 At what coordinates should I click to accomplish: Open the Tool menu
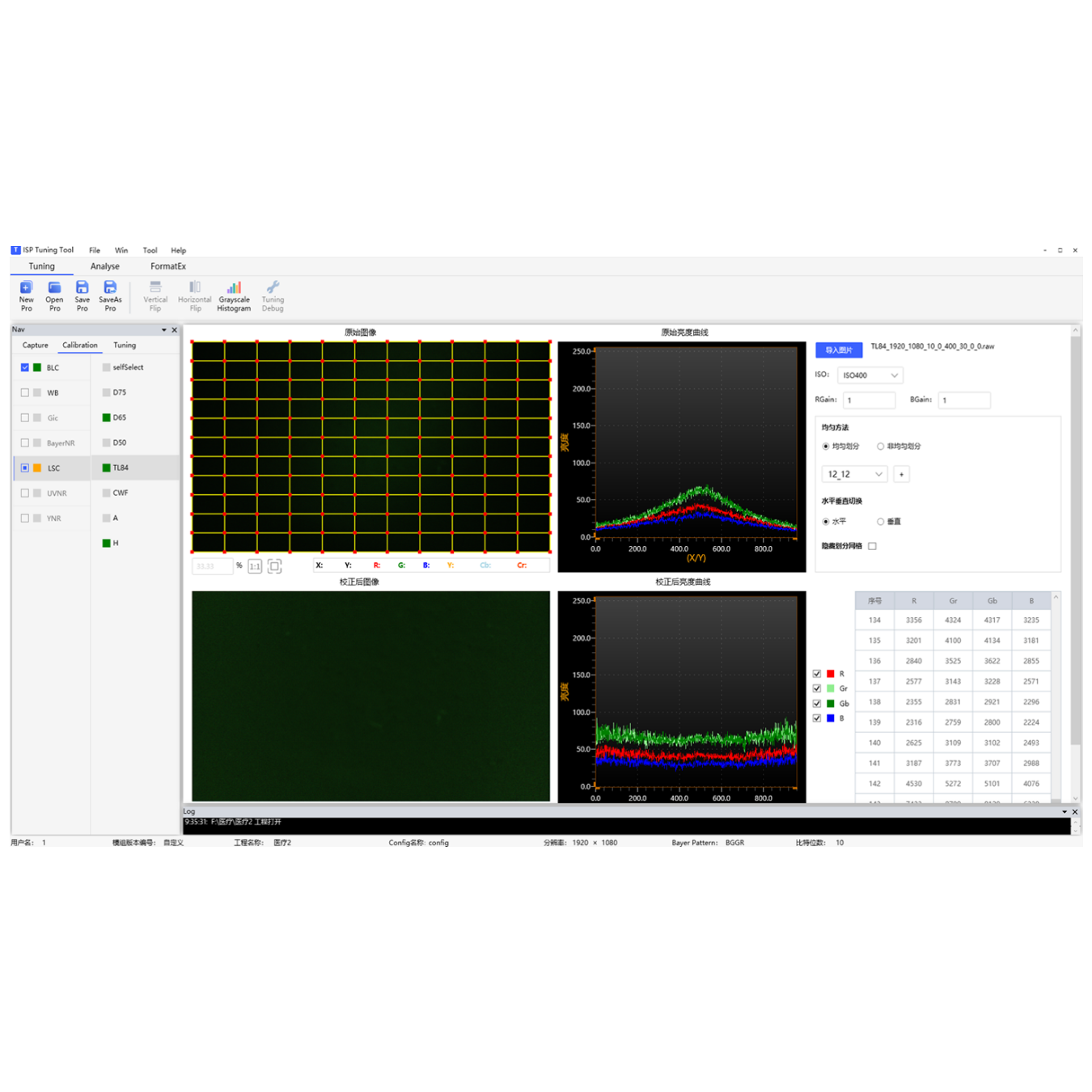tap(150, 251)
